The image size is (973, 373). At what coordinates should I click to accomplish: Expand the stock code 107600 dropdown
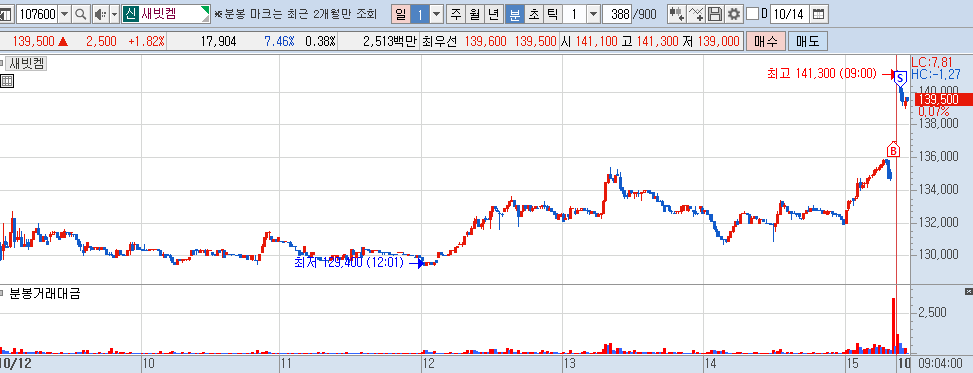[65, 14]
